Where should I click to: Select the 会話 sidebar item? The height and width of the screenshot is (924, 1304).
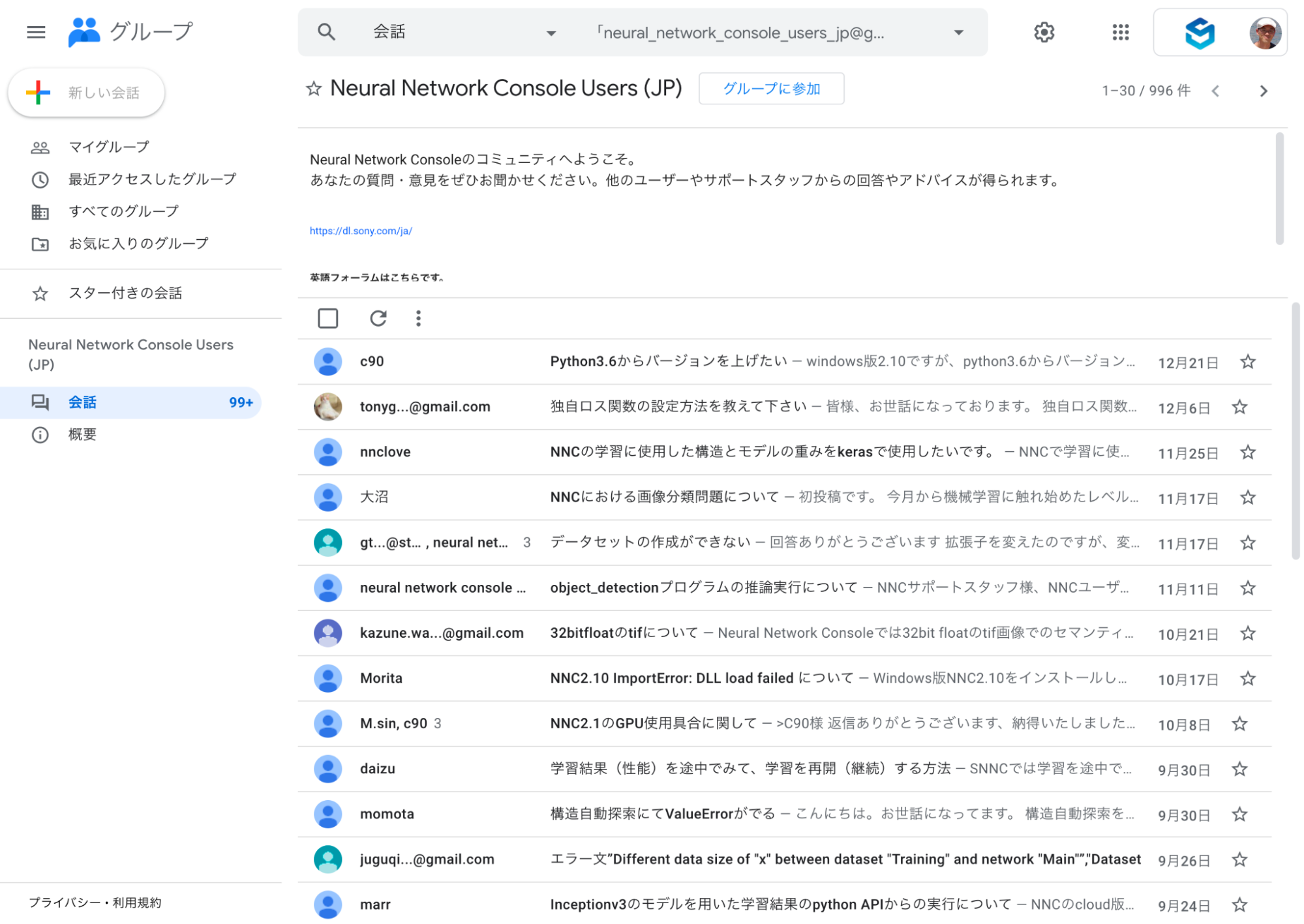click(130, 402)
